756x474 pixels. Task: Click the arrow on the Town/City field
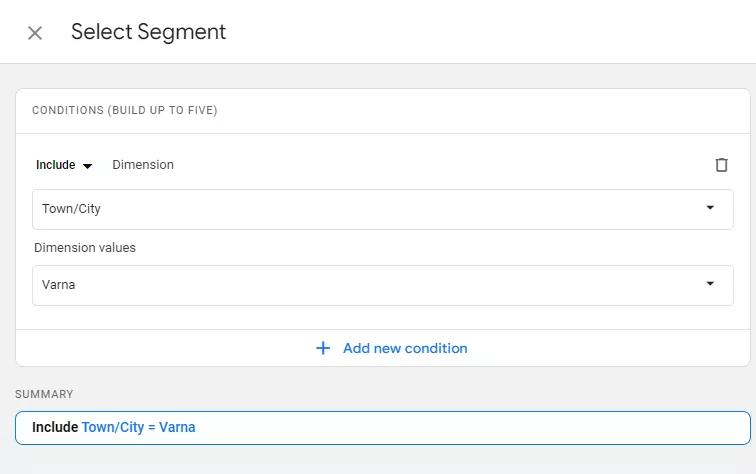pyautogui.click(x=710, y=208)
